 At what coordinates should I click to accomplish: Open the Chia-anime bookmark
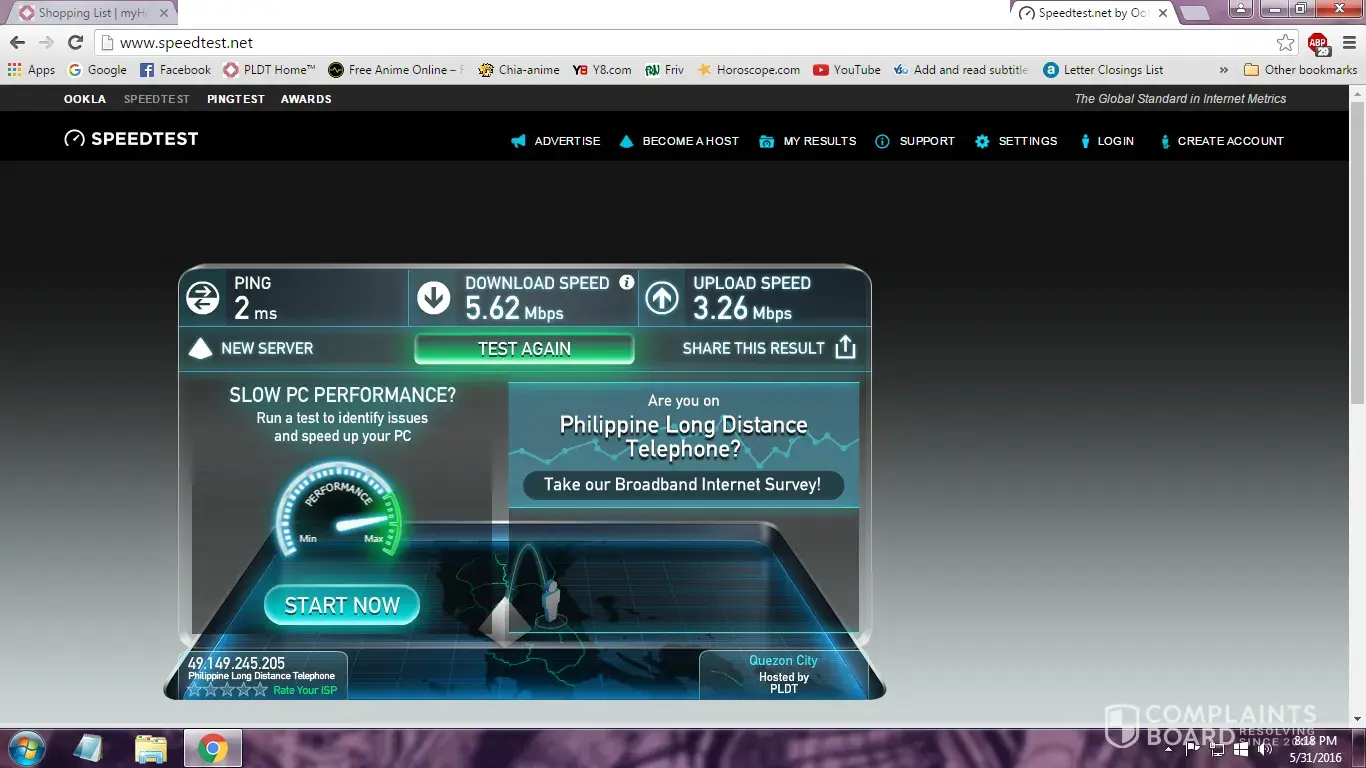pos(519,70)
